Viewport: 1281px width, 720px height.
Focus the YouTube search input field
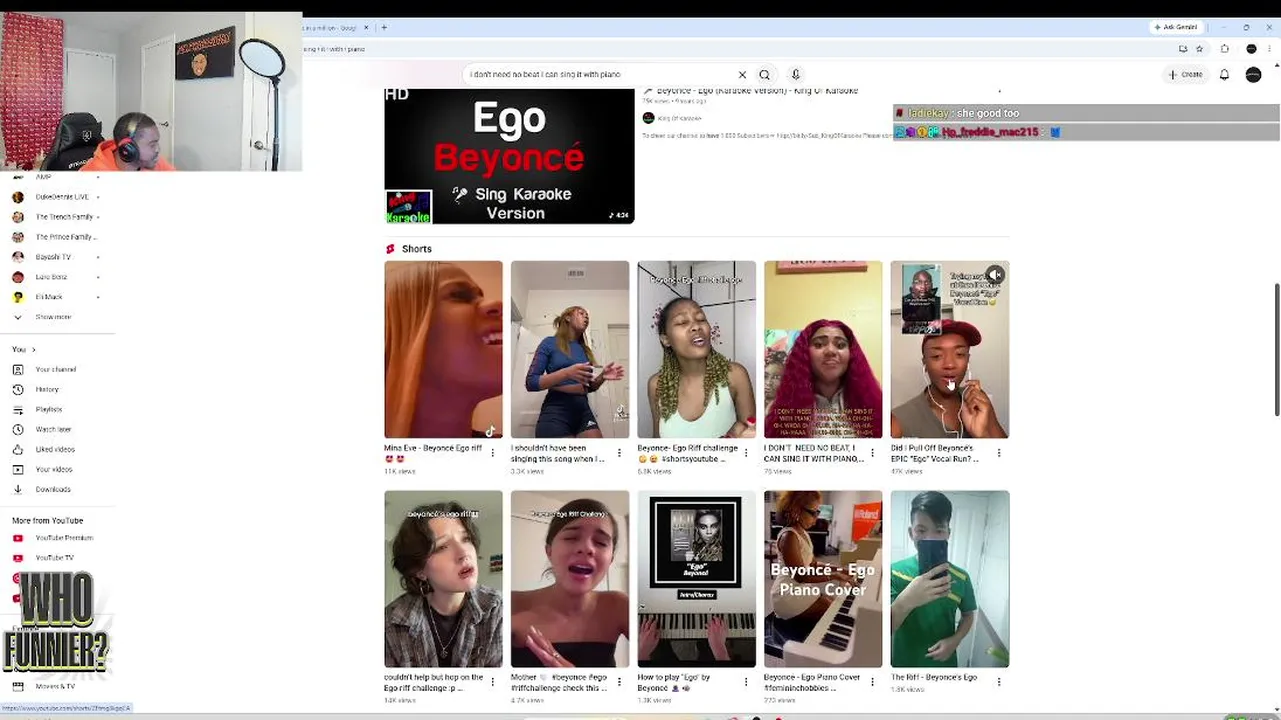(600, 74)
